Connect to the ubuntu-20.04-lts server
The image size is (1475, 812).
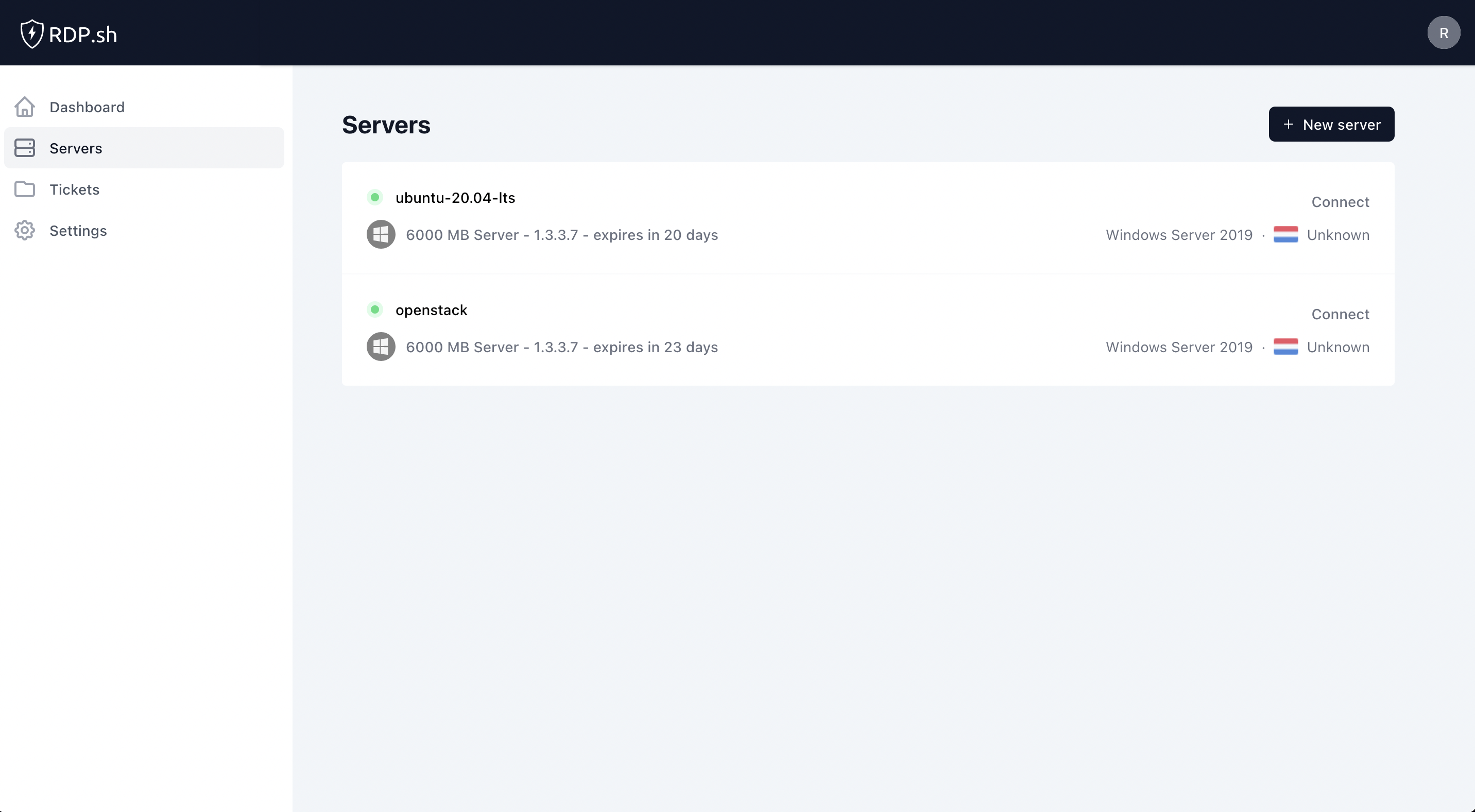click(1340, 202)
